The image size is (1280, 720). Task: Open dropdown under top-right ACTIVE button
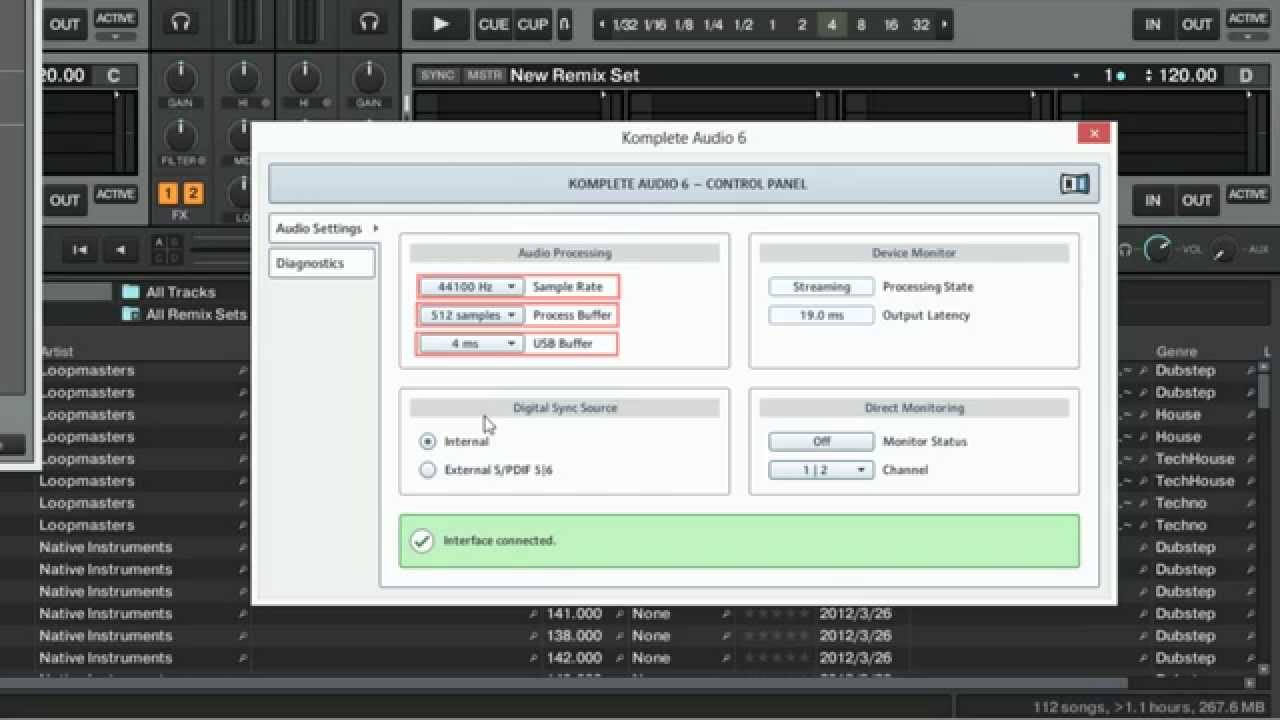[1248, 36]
